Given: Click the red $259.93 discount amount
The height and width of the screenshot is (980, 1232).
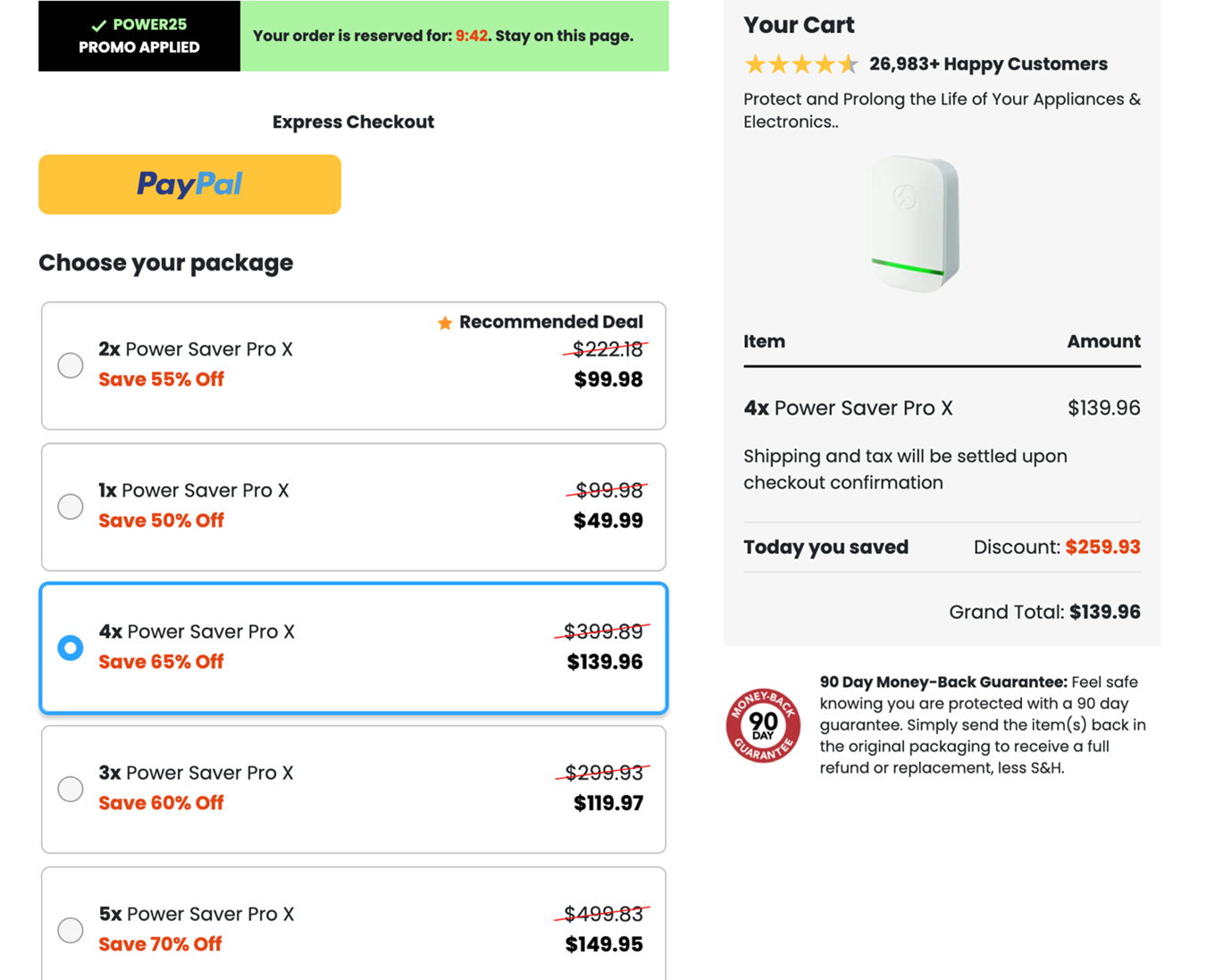Looking at the screenshot, I should tap(1102, 548).
